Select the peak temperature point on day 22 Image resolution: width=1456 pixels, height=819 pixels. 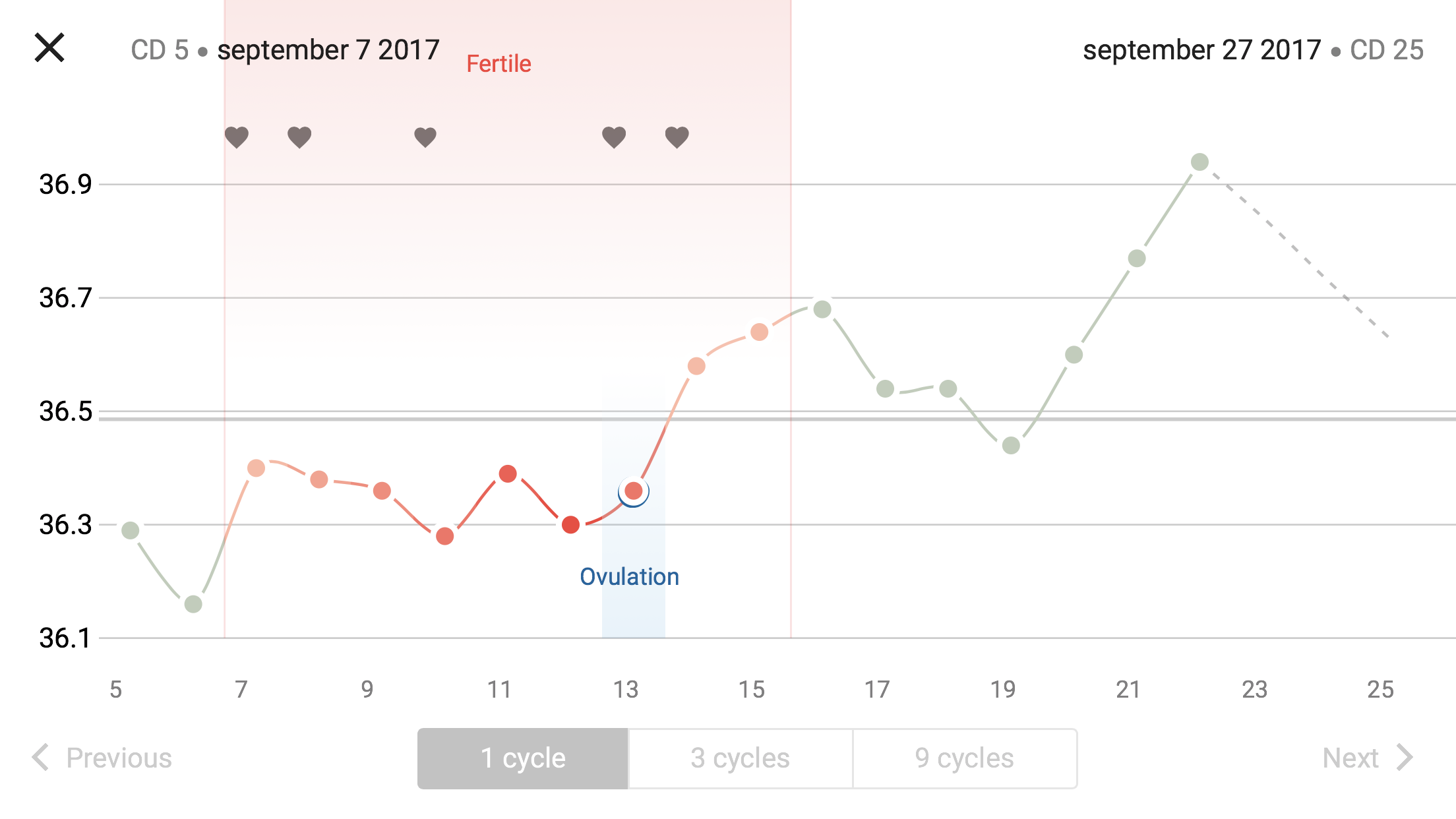pyautogui.click(x=1199, y=162)
